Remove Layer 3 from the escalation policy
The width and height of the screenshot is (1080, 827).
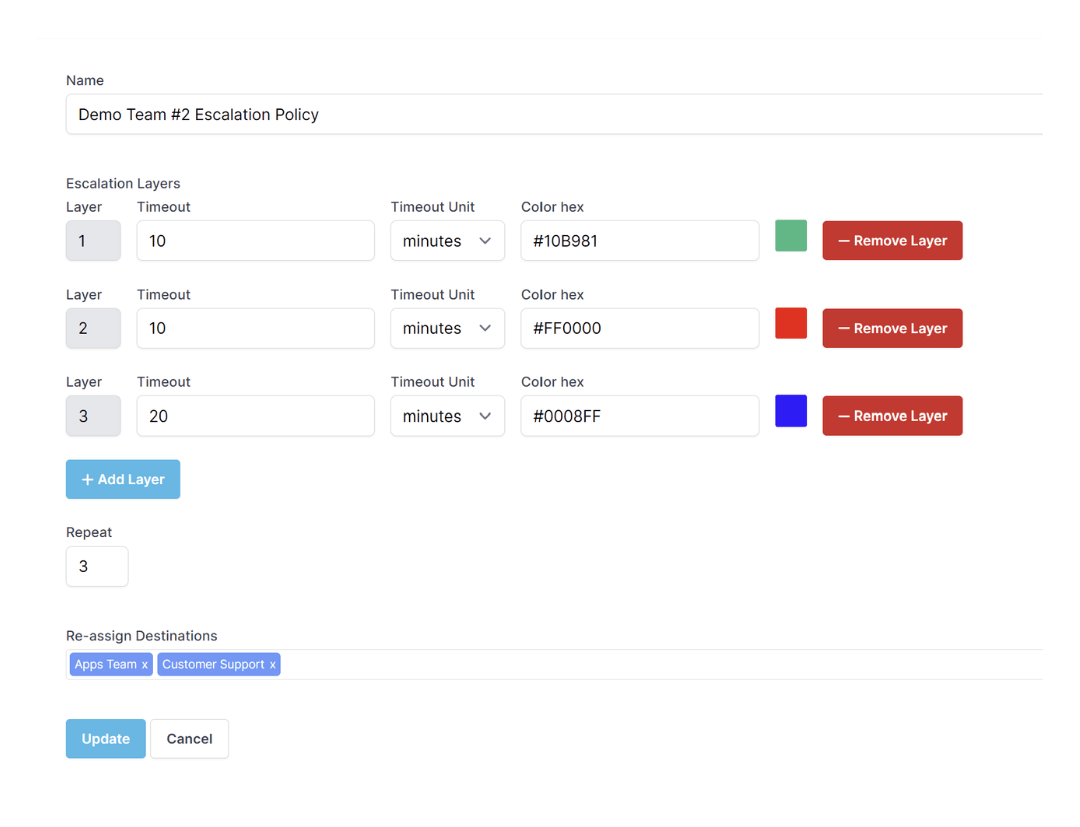pyautogui.click(x=892, y=415)
